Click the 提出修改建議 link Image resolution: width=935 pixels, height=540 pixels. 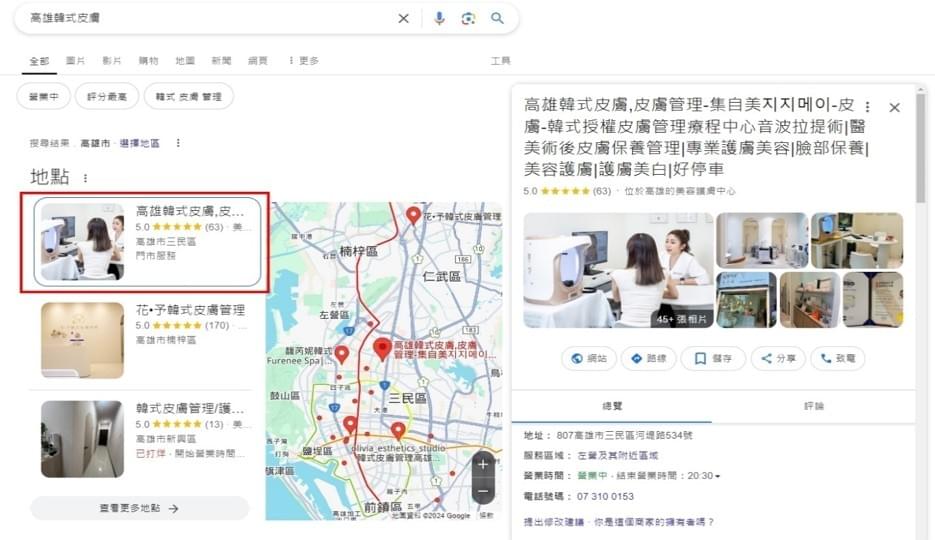coord(553,522)
